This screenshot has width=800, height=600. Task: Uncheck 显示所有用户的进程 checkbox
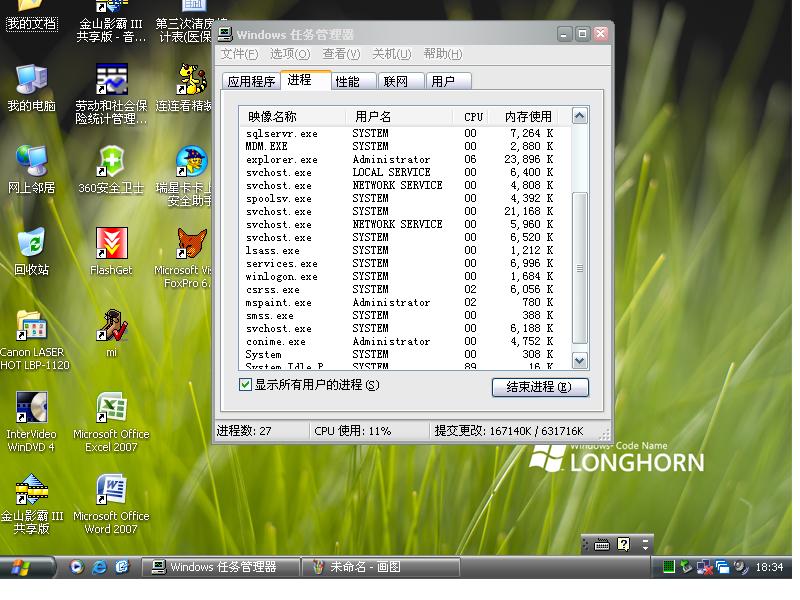[x=246, y=385]
